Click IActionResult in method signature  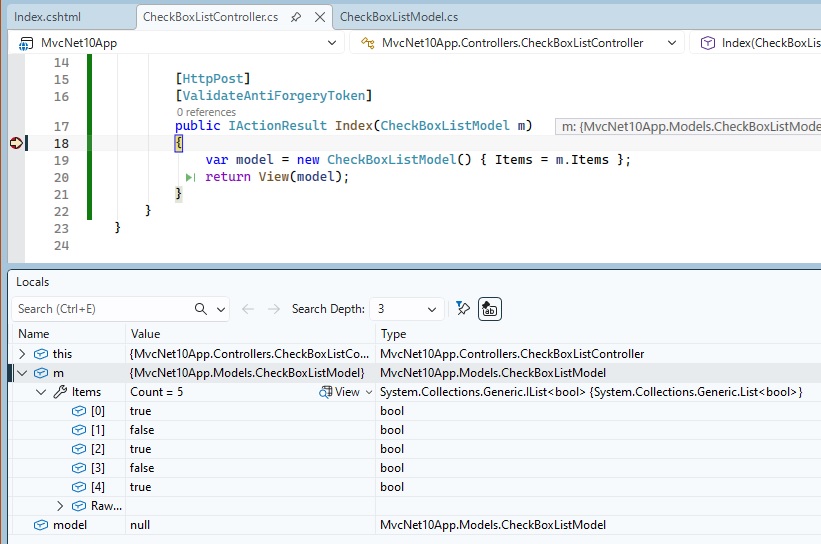278,126
